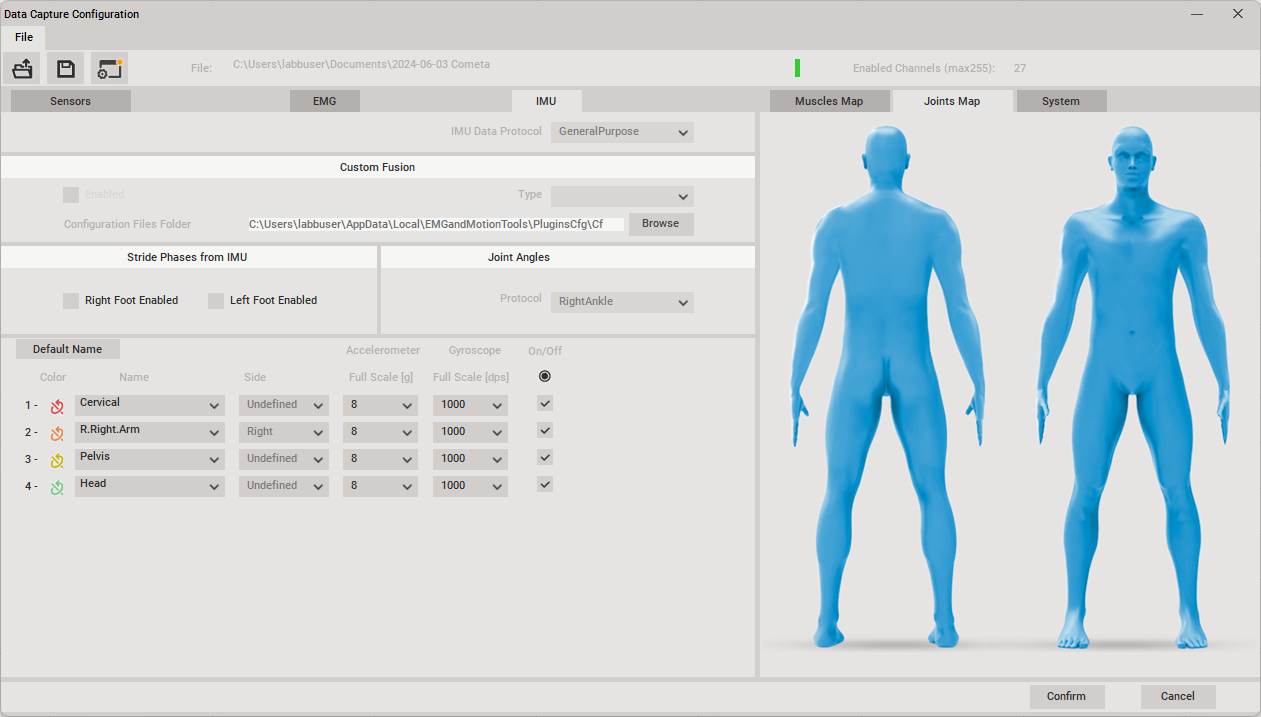Switch to the Muscles Map tab
1261x717 pixels.
pos(829,101)
